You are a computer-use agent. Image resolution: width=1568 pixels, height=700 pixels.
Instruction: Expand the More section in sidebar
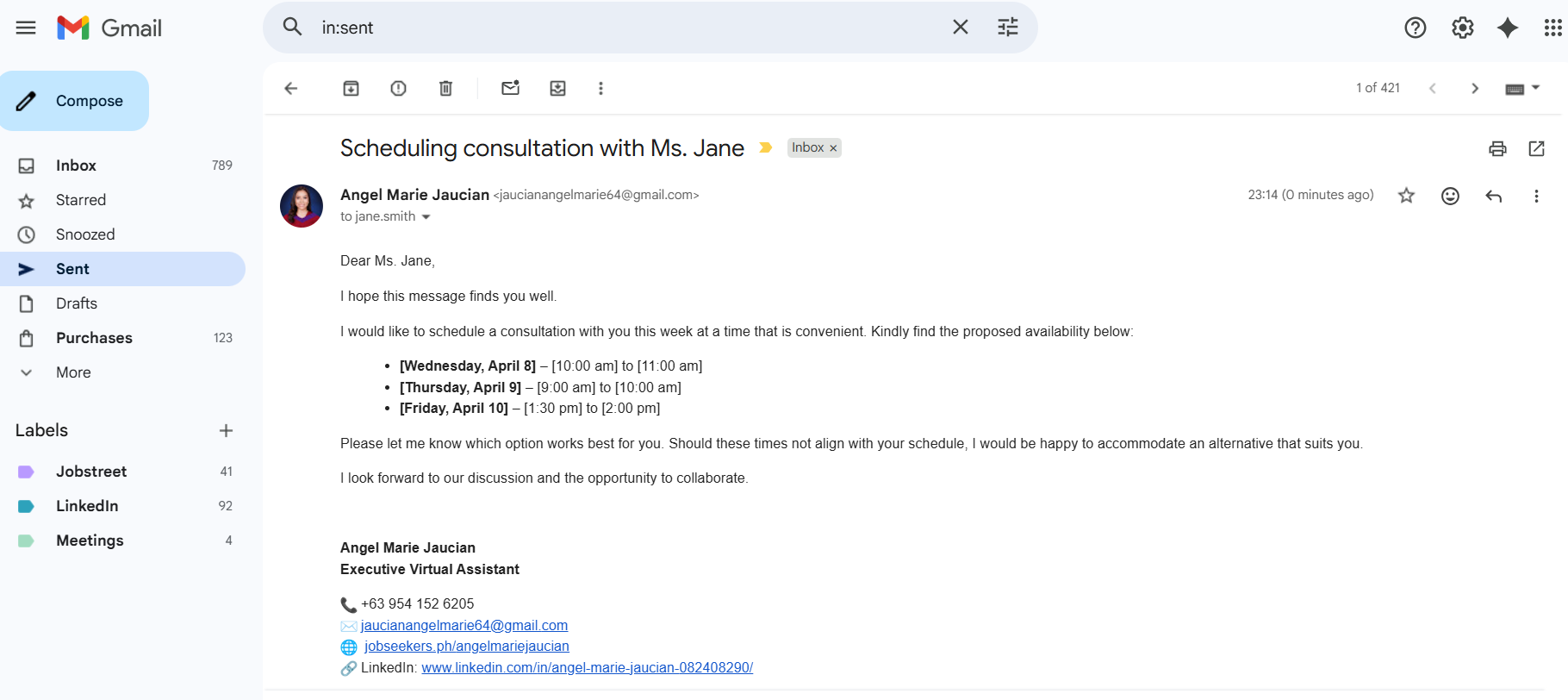(73, 372)
